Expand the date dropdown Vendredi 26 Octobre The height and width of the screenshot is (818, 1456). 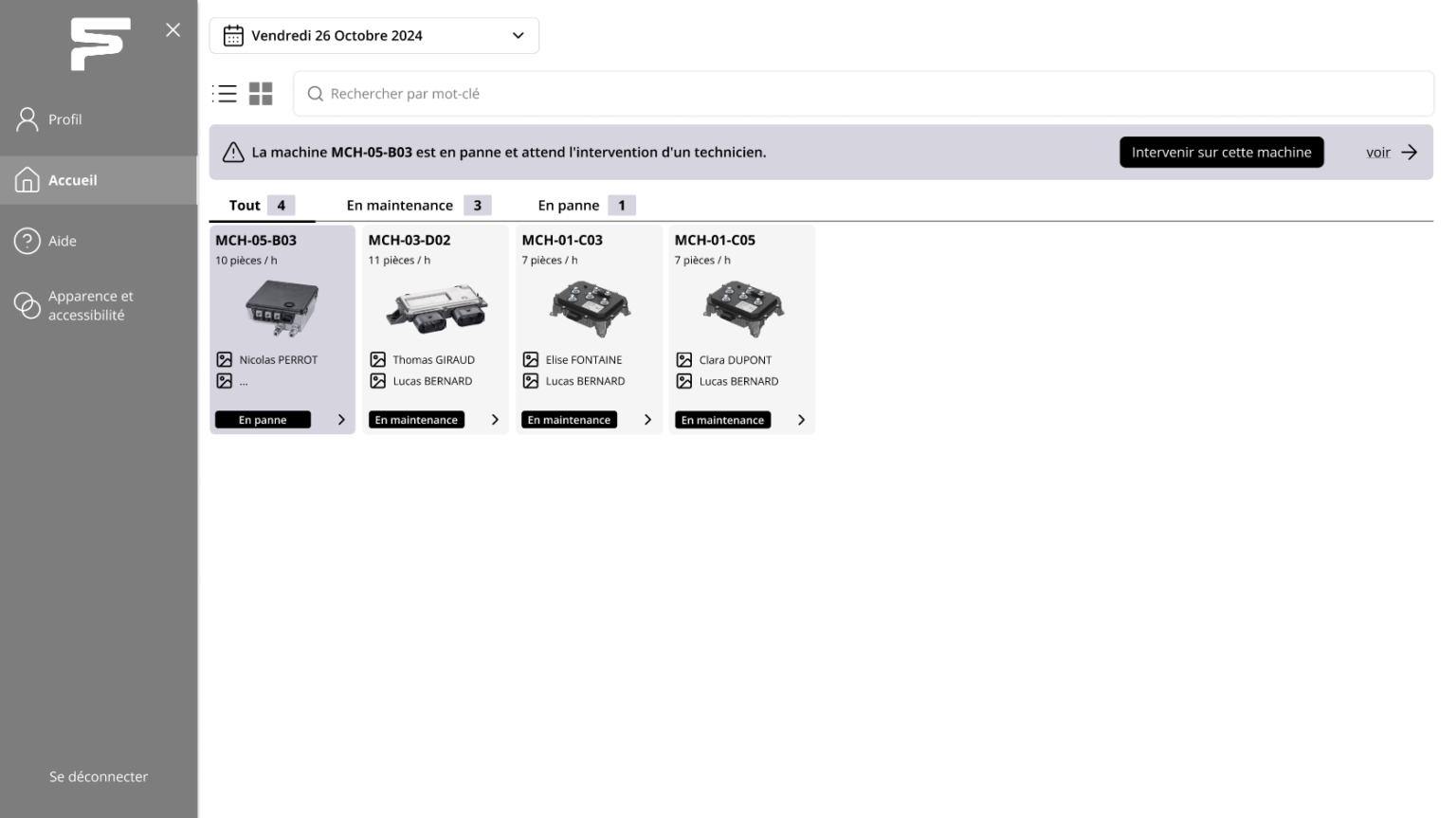tap(518, 36)
